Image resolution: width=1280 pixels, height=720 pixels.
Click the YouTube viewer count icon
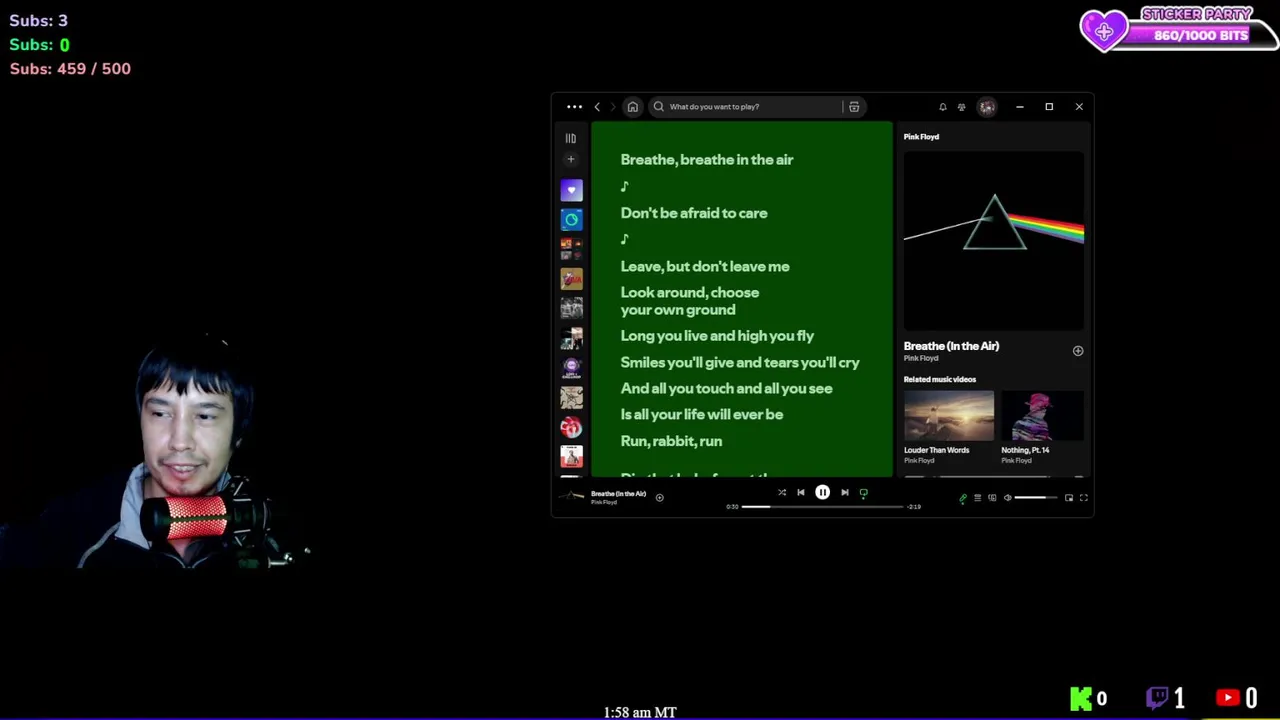1228,698
